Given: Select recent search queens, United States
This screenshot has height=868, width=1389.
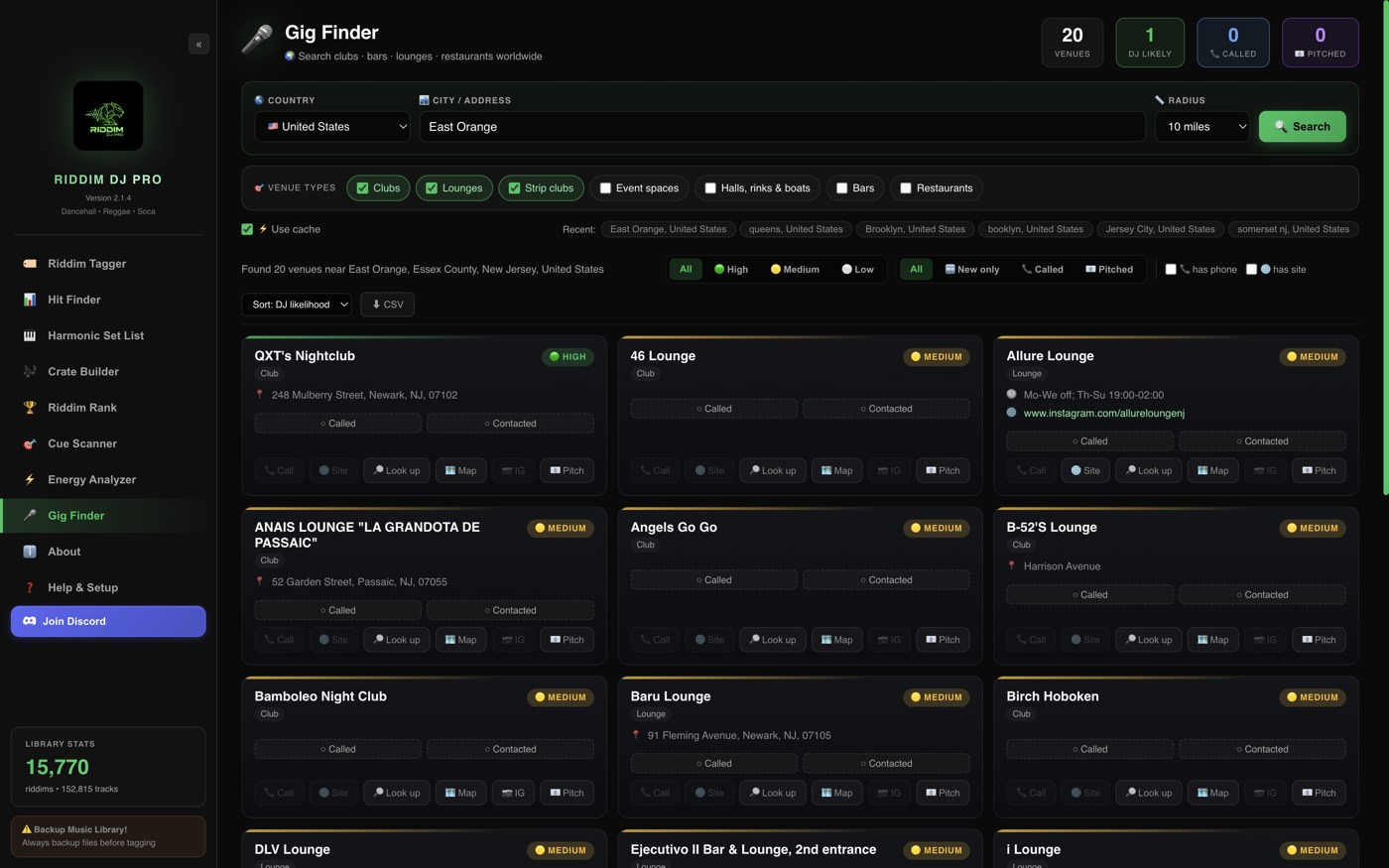Looking at the screenshot, I should pos(796,229).
